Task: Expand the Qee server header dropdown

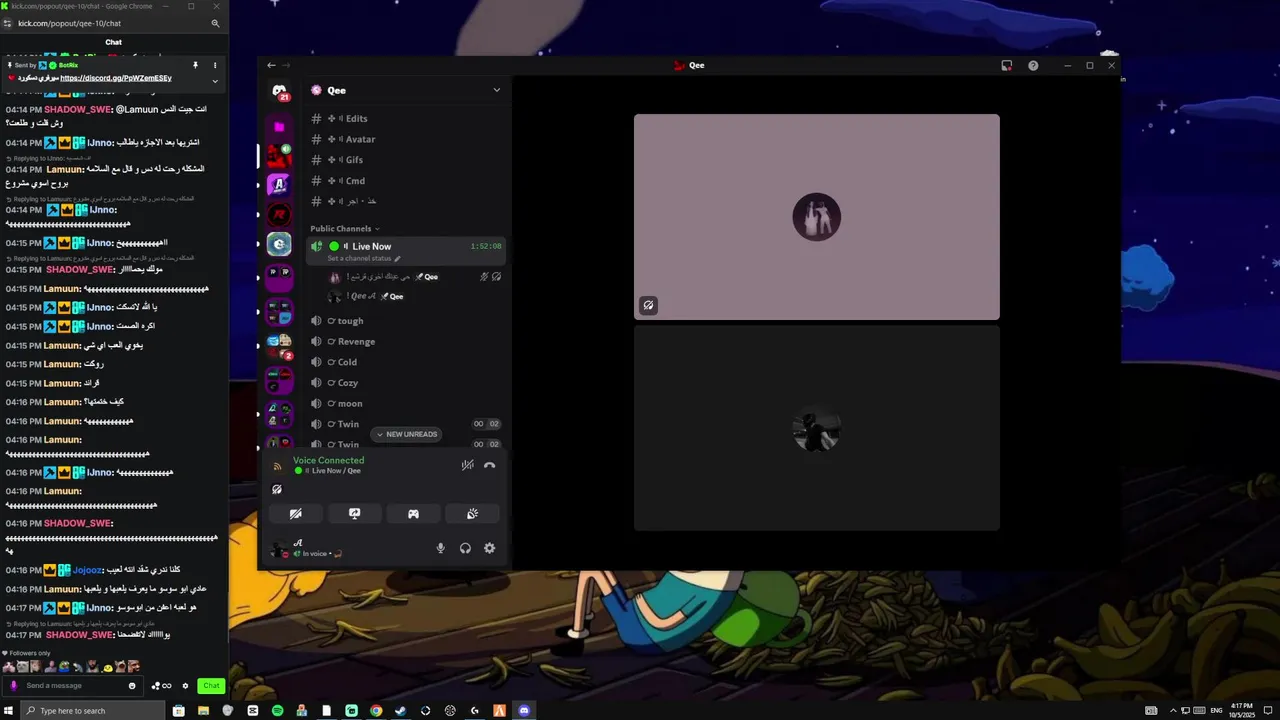Action: (496, 90)
